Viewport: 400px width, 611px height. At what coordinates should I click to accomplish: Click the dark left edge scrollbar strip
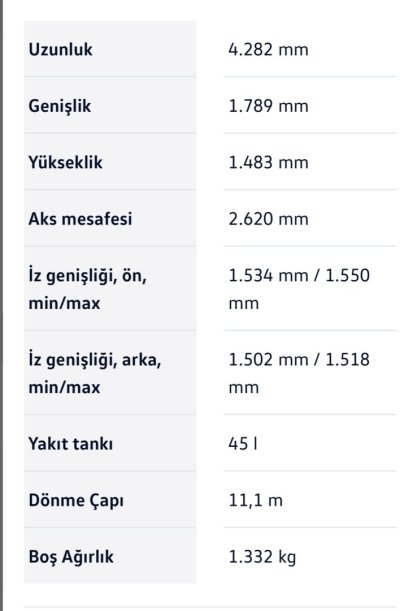(2, 306)
